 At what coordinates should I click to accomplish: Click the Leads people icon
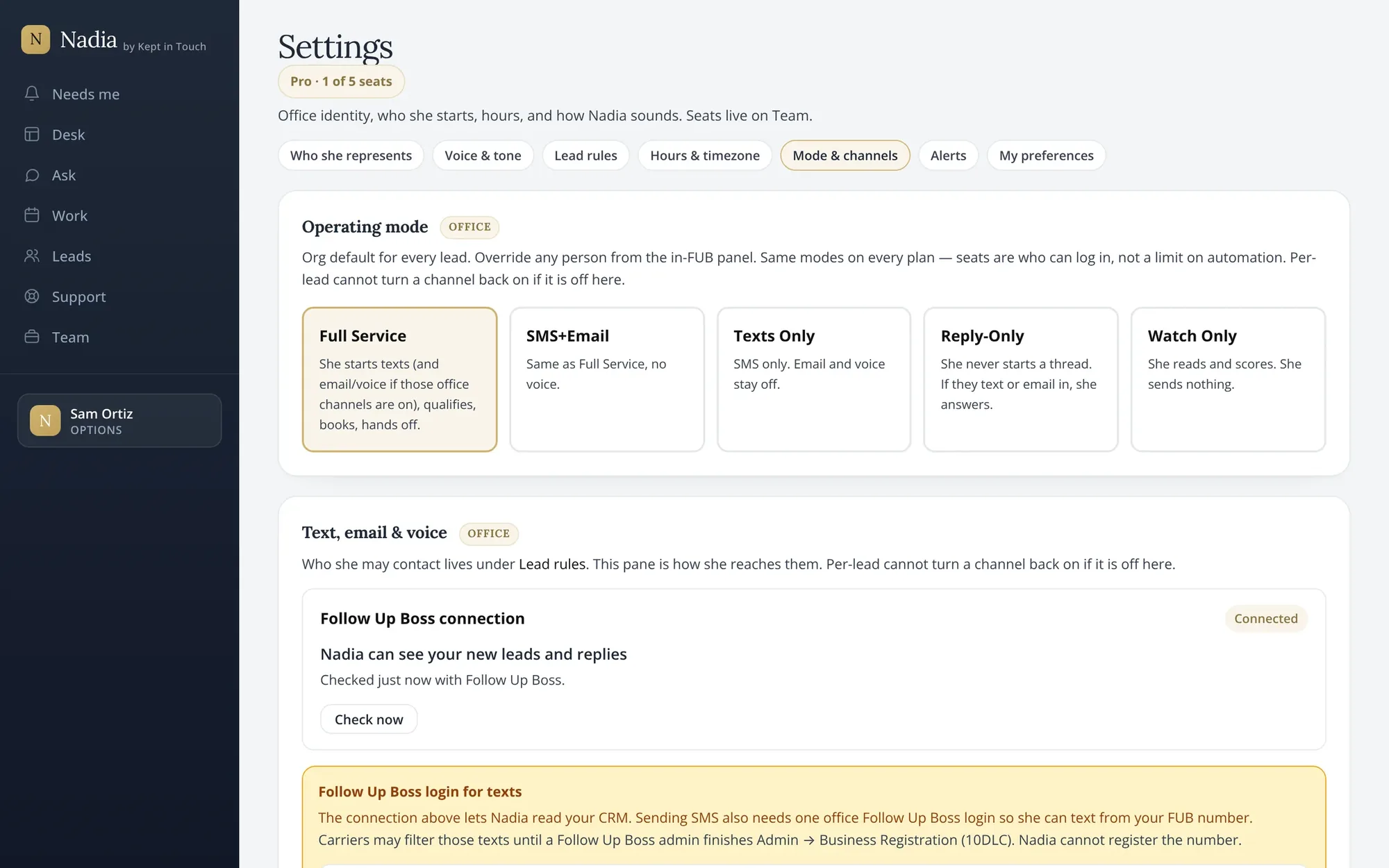(32, 256)
